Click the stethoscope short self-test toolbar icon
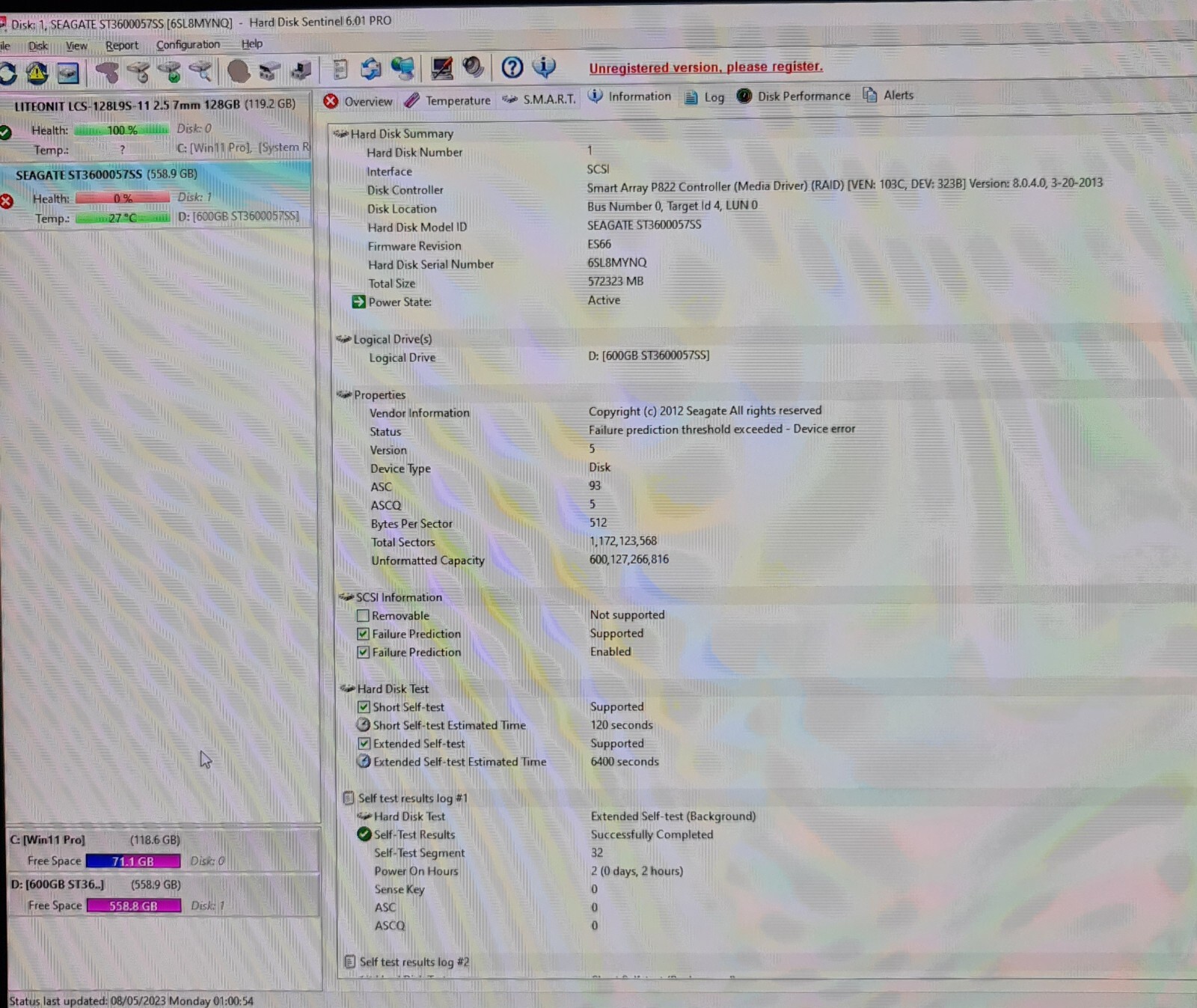 pos(107,72)
